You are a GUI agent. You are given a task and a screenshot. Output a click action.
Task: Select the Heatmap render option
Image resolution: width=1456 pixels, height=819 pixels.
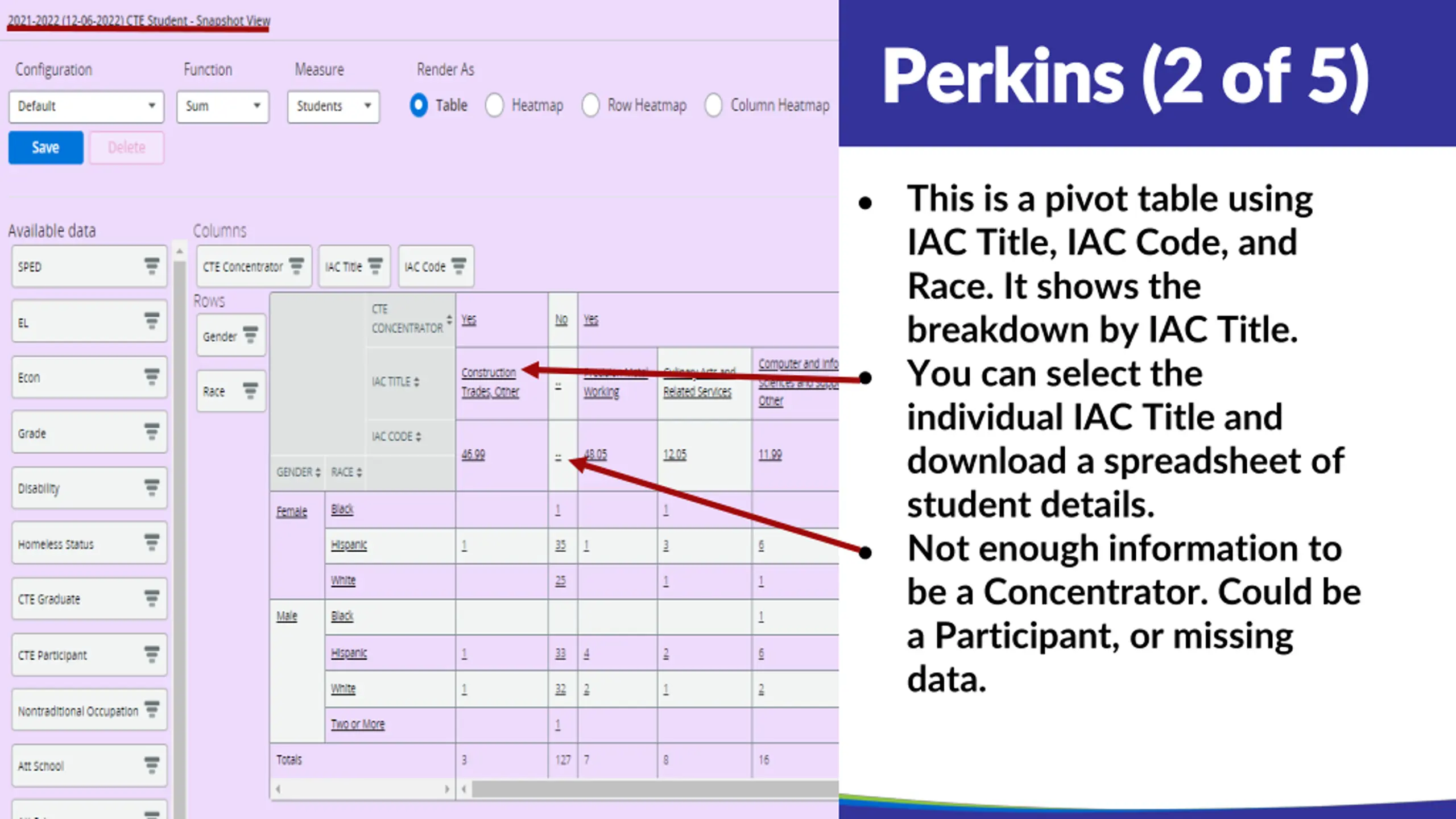point(494,105)
